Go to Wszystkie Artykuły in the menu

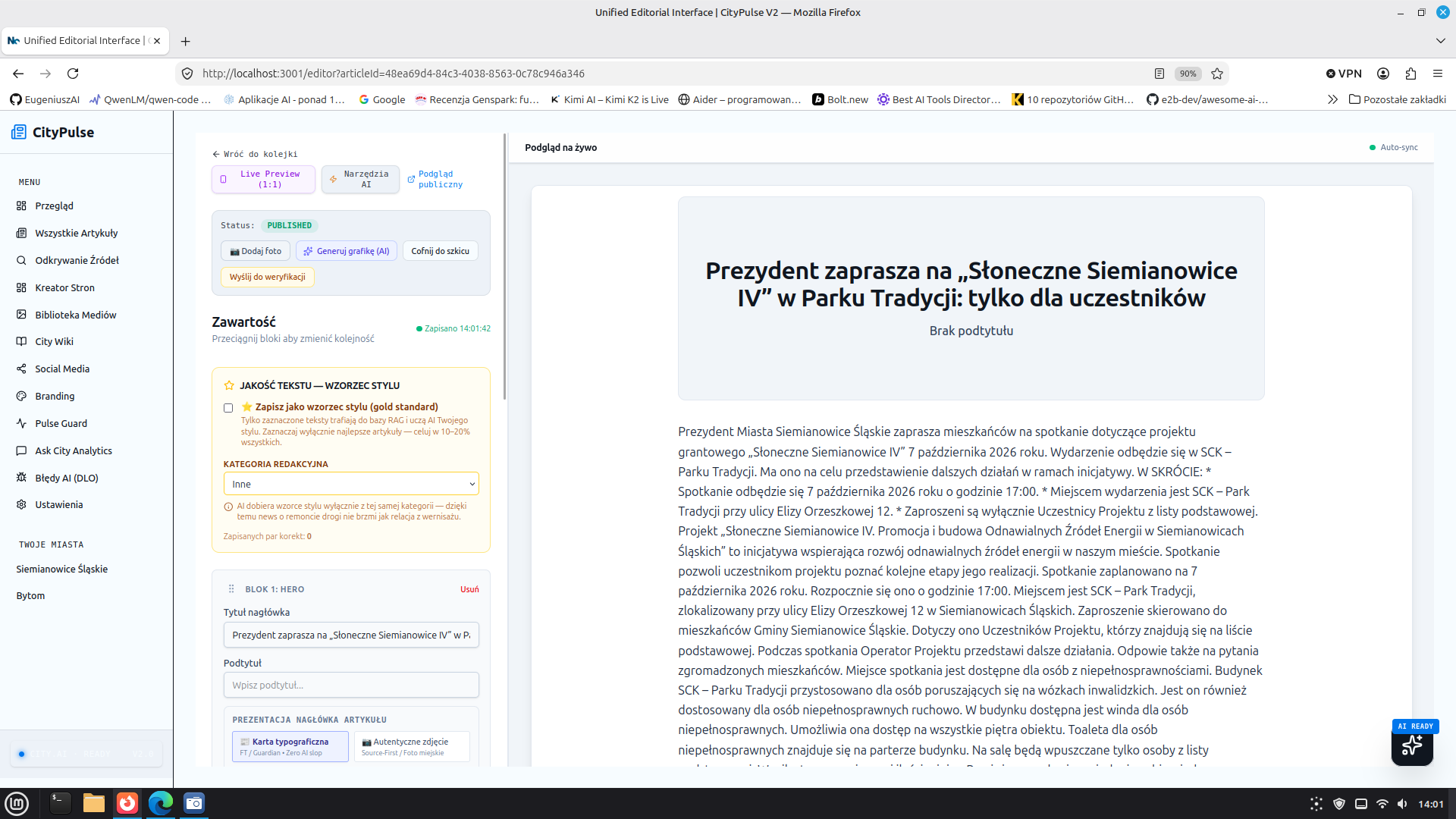[x=77, y=233]
